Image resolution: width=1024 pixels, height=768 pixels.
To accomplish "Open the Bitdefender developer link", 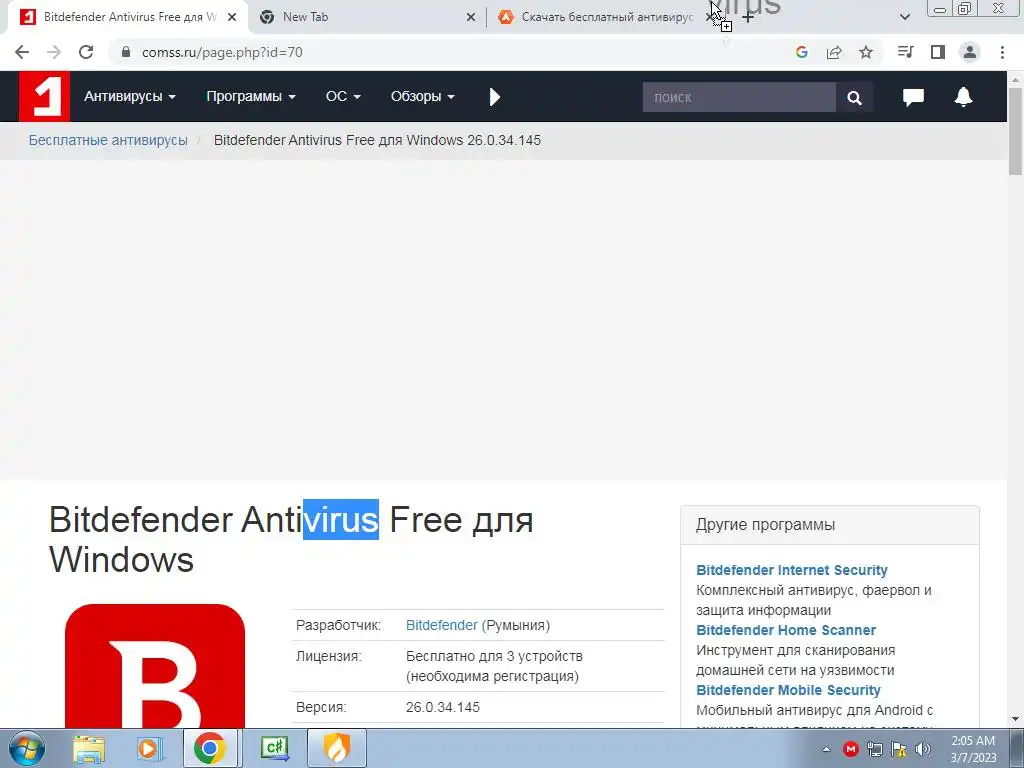I will 441,625.
